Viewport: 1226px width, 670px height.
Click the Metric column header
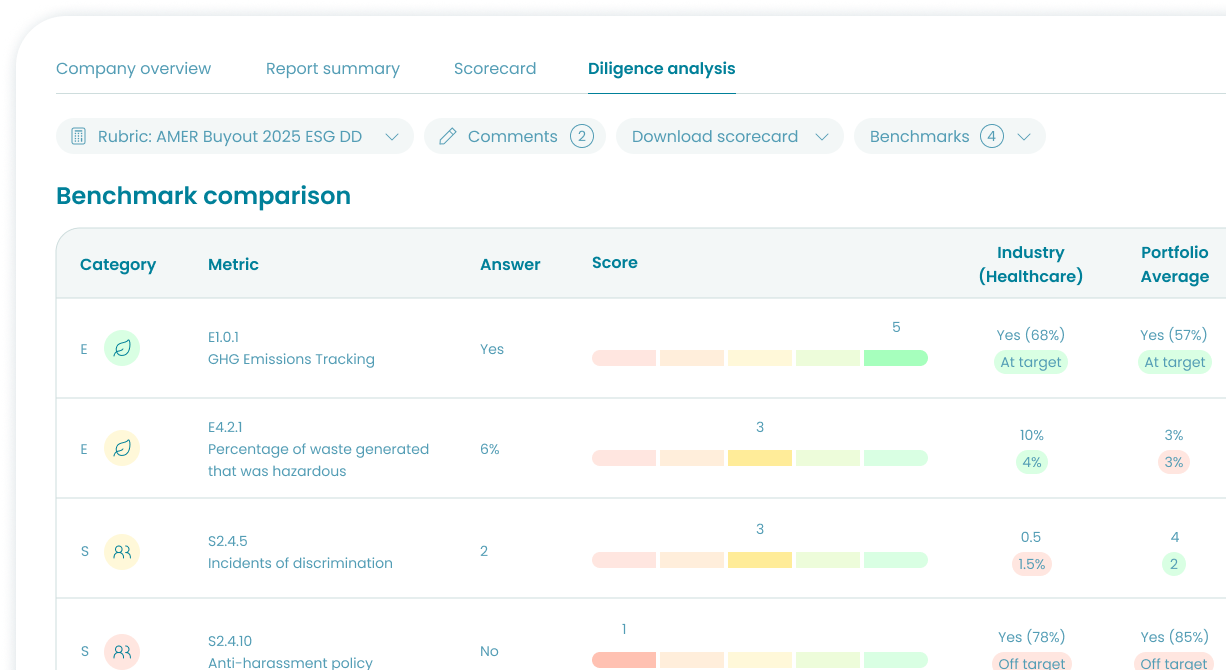[x=233, y=264]
